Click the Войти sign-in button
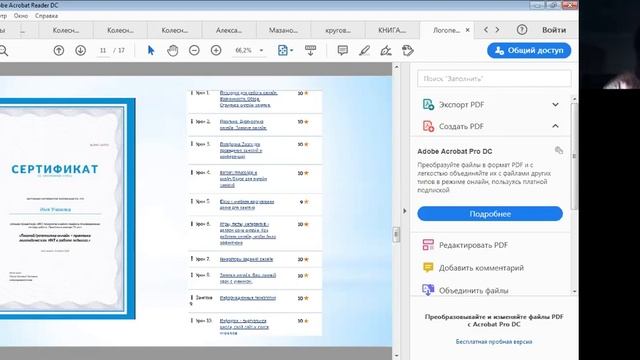 click(554, 30)
